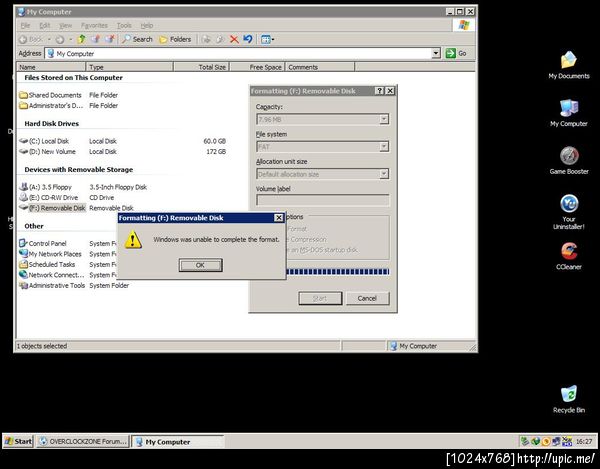Click the Back toolbar button
The width and height of the screenshot is (600, 469).
click(31, 39)
